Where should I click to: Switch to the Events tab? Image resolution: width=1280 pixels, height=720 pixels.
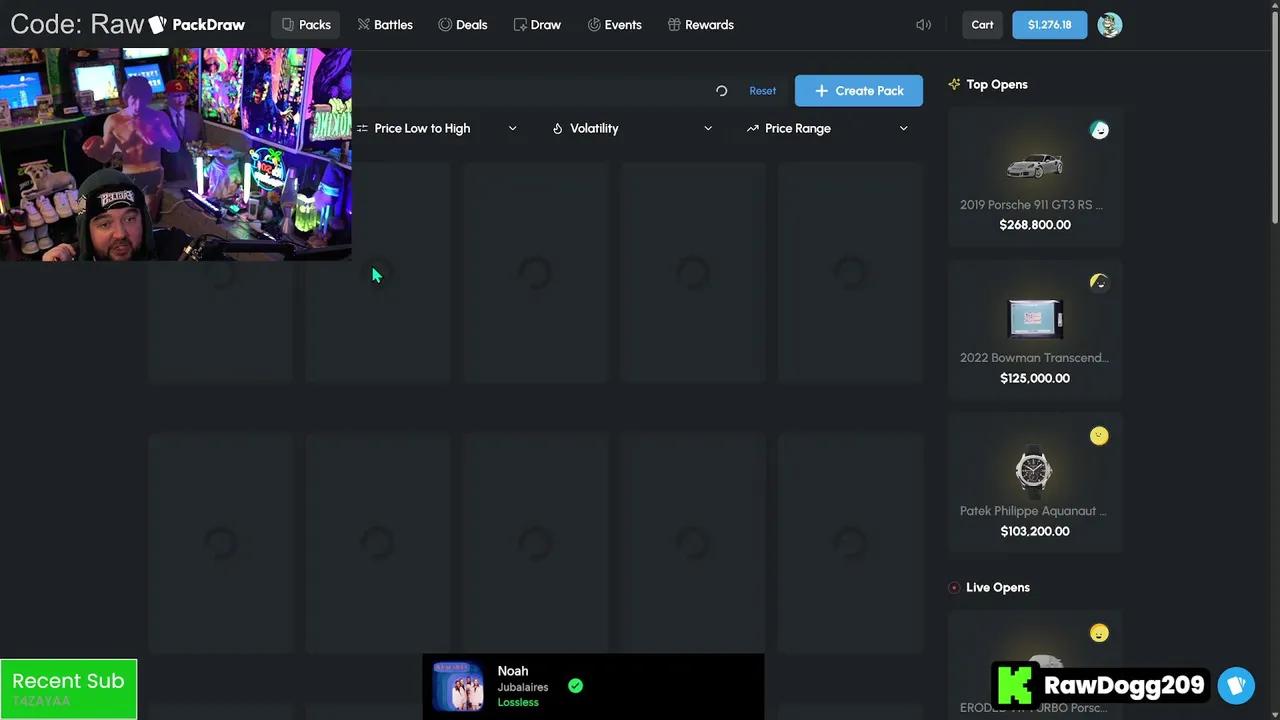click(x=614, y=25)
